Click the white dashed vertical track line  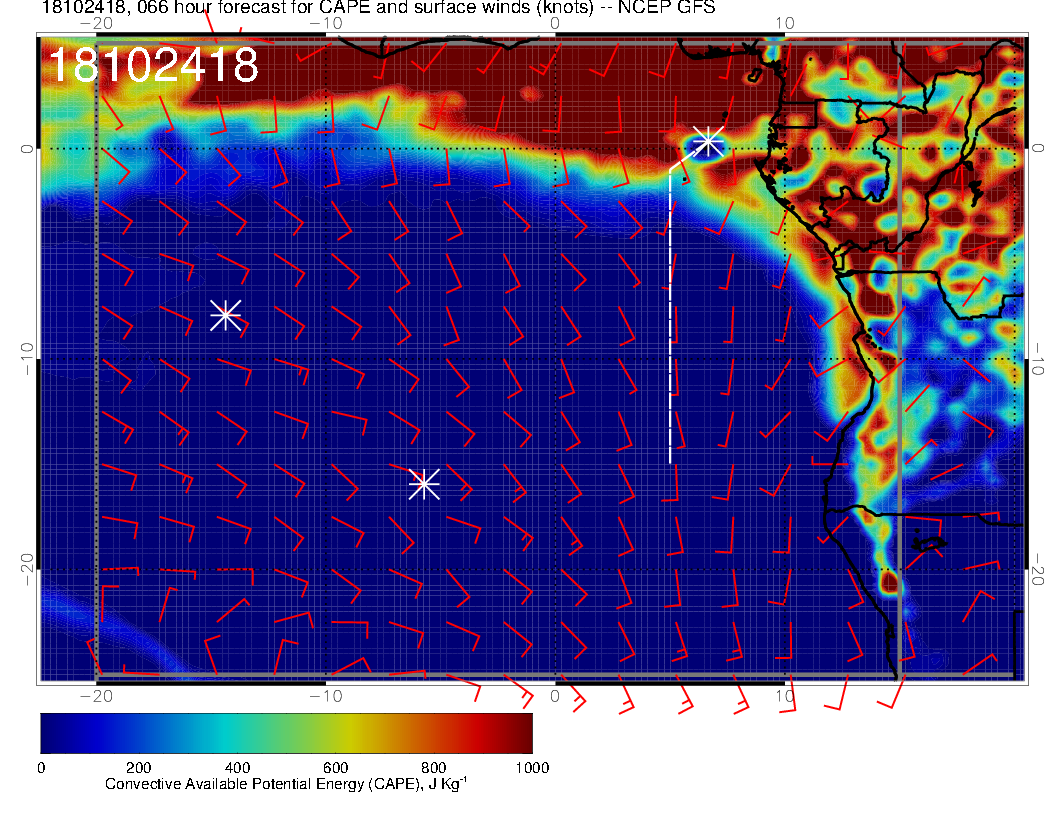670,316
